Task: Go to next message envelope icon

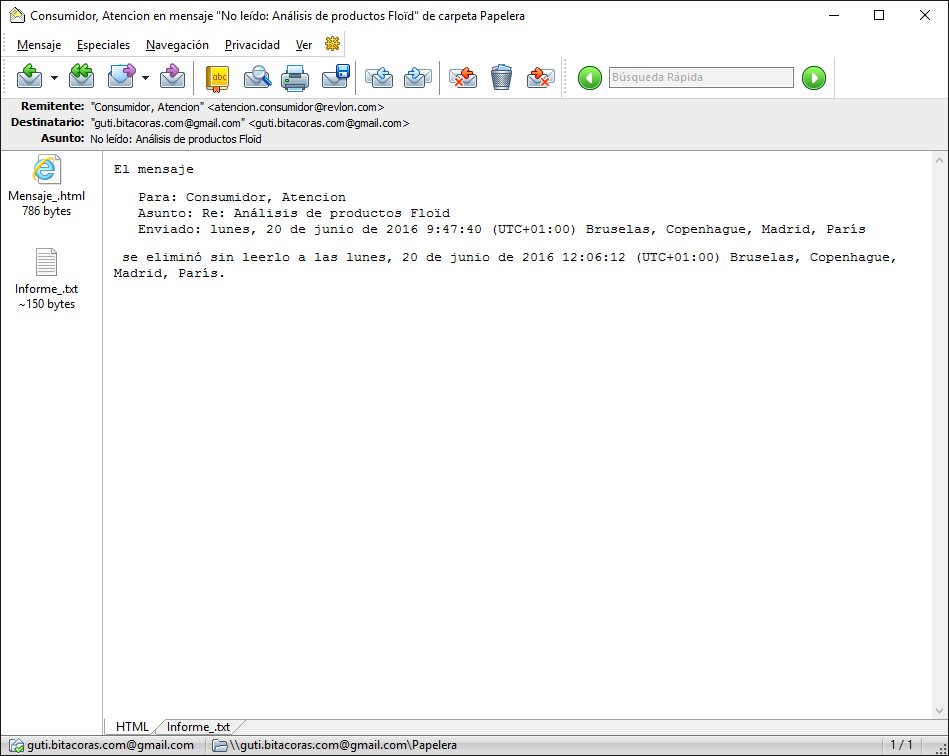Action: [418, 77]
